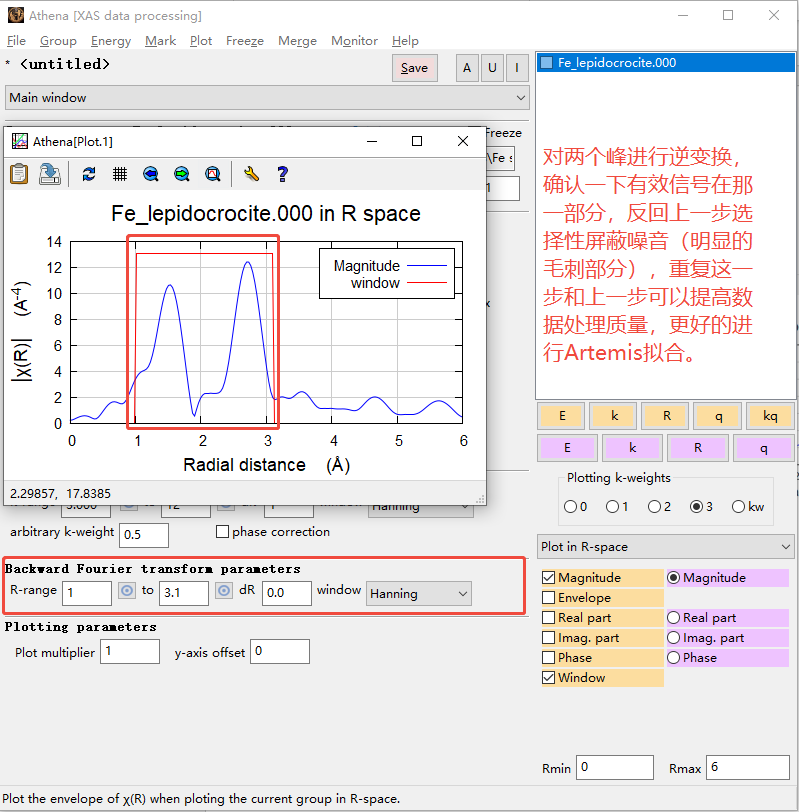Copy plot to clipboard icon
The width and height of the screenshot is (799, 812).
tap(19, 174)
